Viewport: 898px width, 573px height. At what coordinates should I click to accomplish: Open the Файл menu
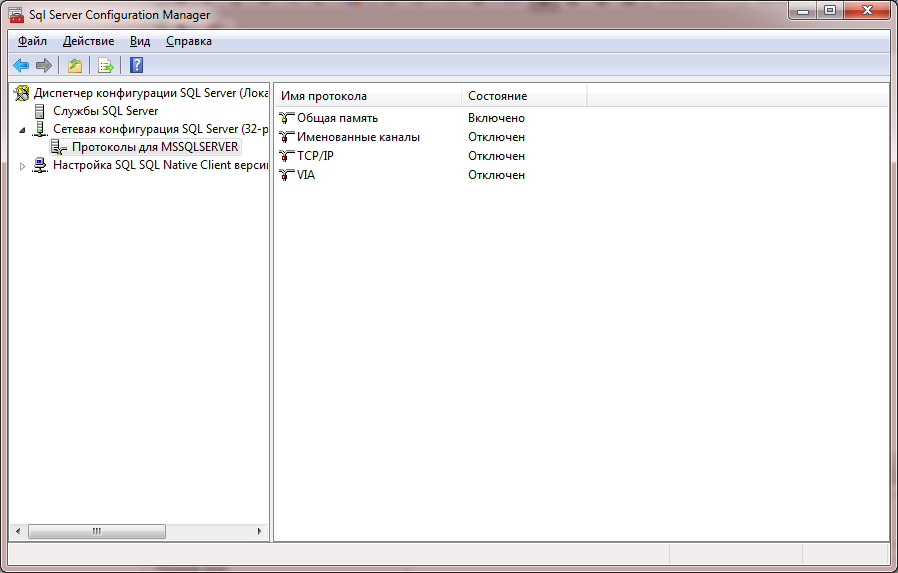(x=32, y=41)
